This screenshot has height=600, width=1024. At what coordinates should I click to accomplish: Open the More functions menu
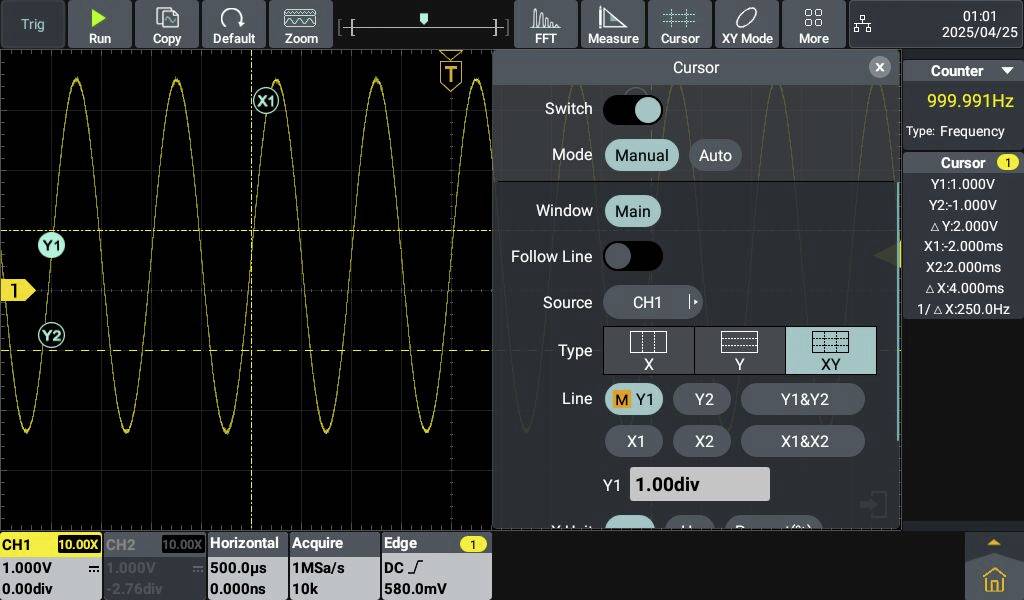click(813, 22)
